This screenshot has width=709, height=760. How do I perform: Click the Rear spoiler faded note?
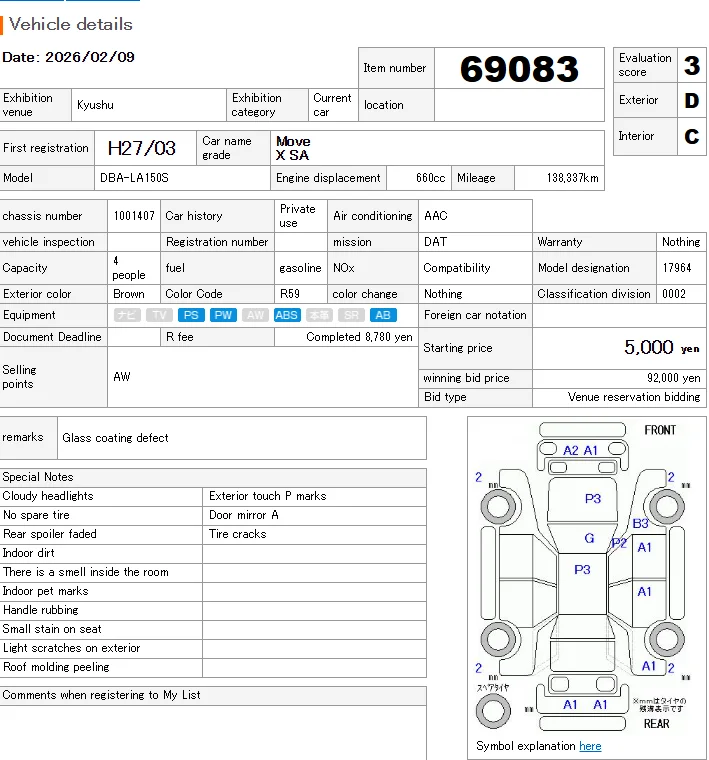[x=50, y=534]
